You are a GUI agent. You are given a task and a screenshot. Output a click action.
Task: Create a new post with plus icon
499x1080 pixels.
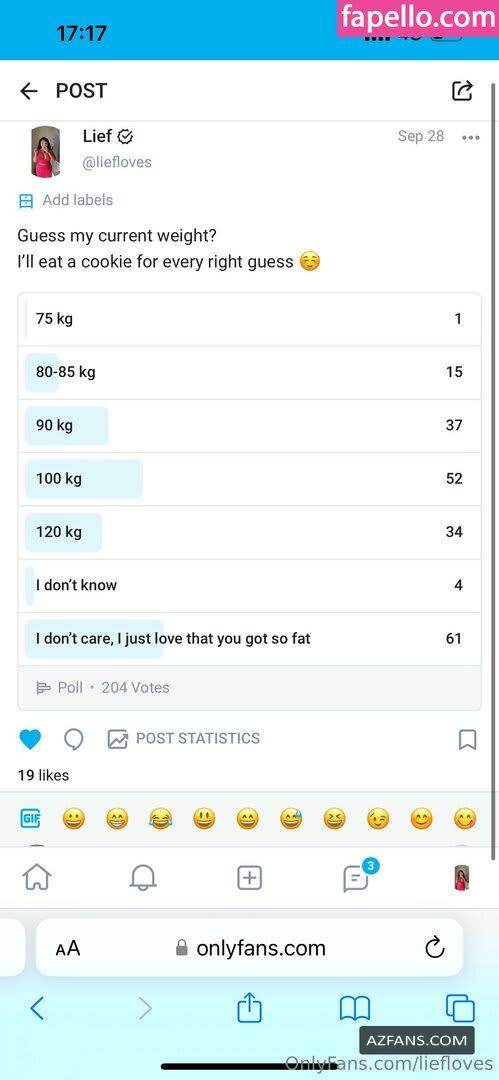pyautogui.click(x=249, y=878)
